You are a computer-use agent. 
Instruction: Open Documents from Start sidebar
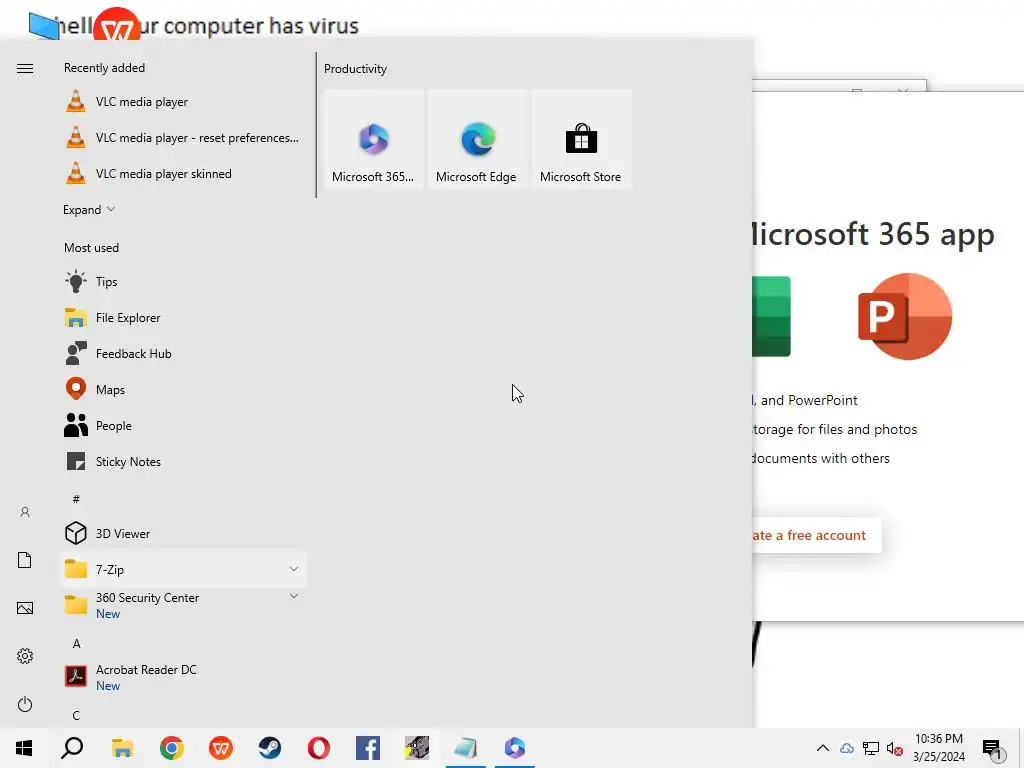[x=25, y=560]
